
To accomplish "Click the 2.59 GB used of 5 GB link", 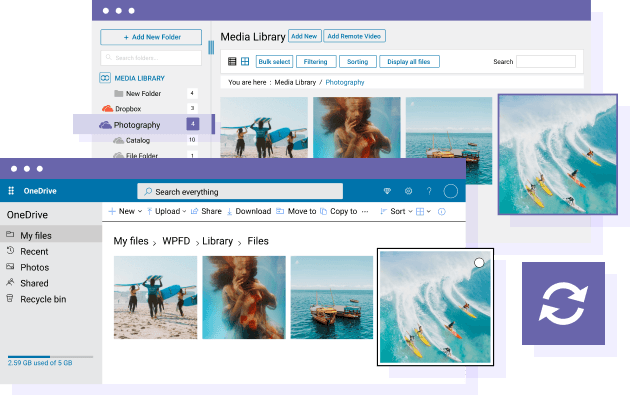I will [40, 363].
